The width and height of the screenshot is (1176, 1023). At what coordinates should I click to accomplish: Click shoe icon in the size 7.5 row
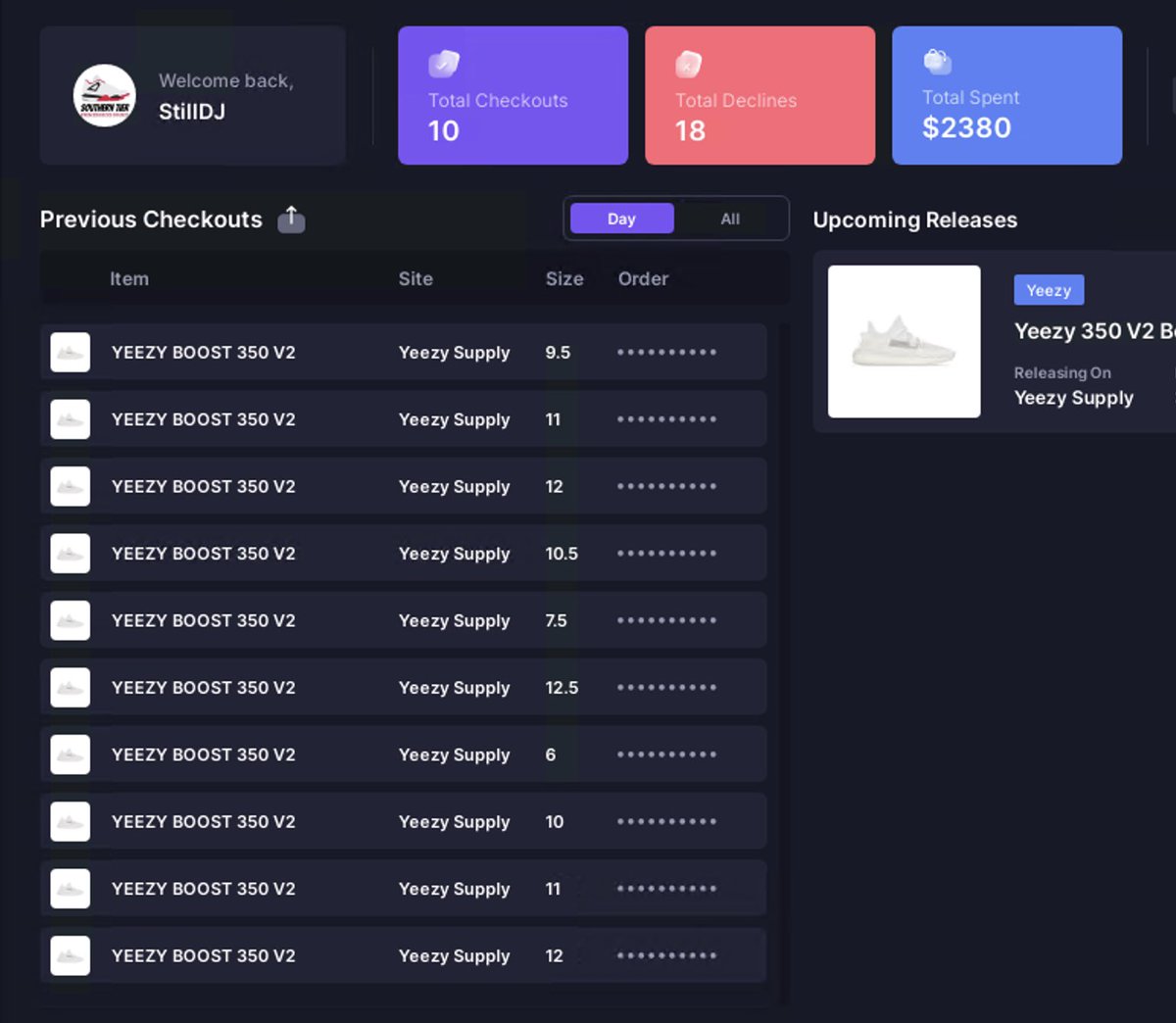point(71,620)
